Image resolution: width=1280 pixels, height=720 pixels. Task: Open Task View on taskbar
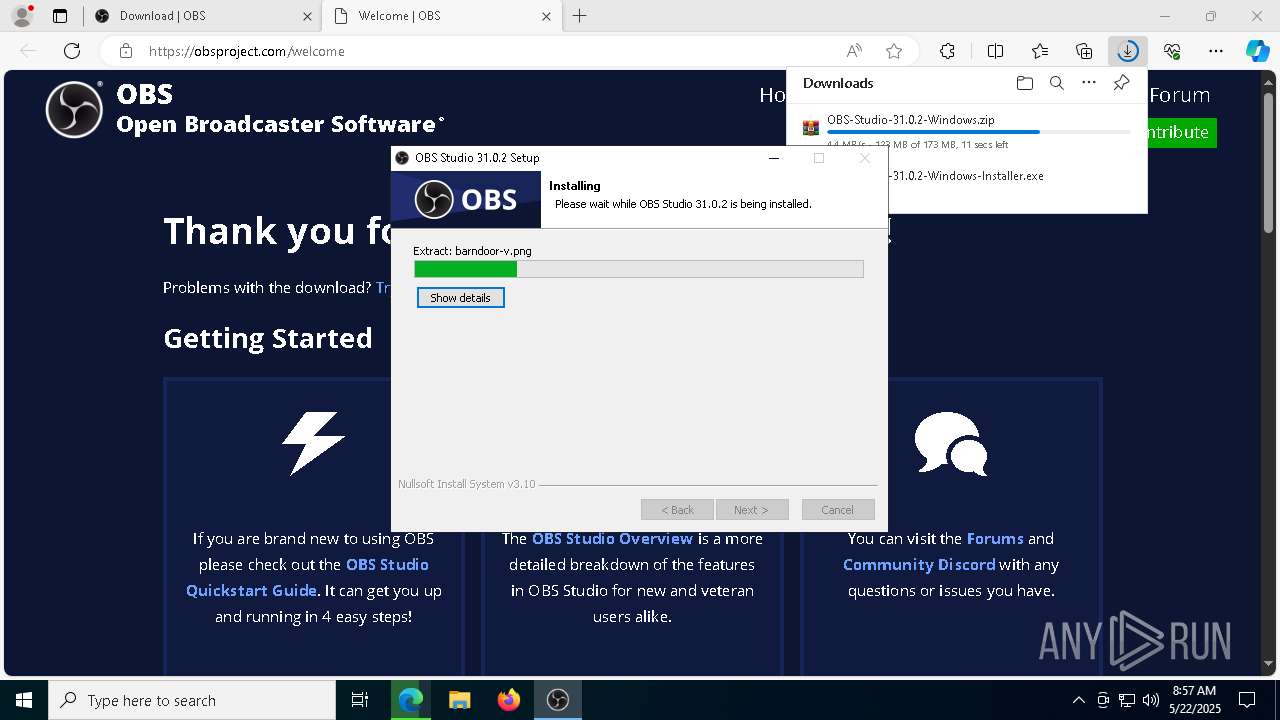(360, 700)
